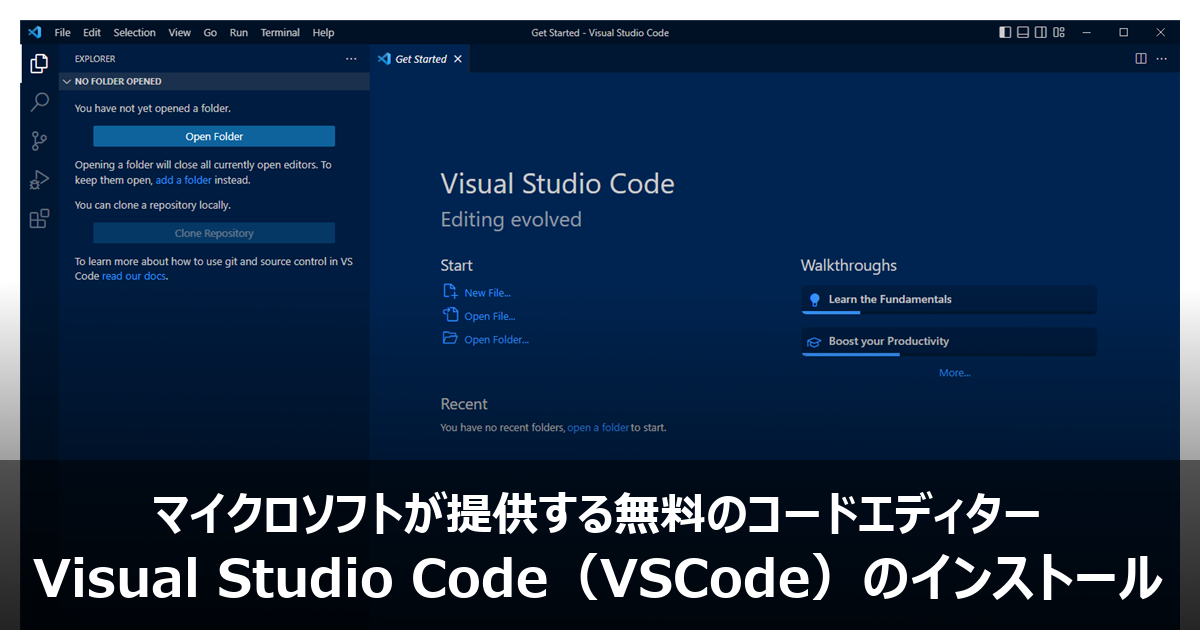
Task: Close the Get Started tab
Action: (458, 59)
